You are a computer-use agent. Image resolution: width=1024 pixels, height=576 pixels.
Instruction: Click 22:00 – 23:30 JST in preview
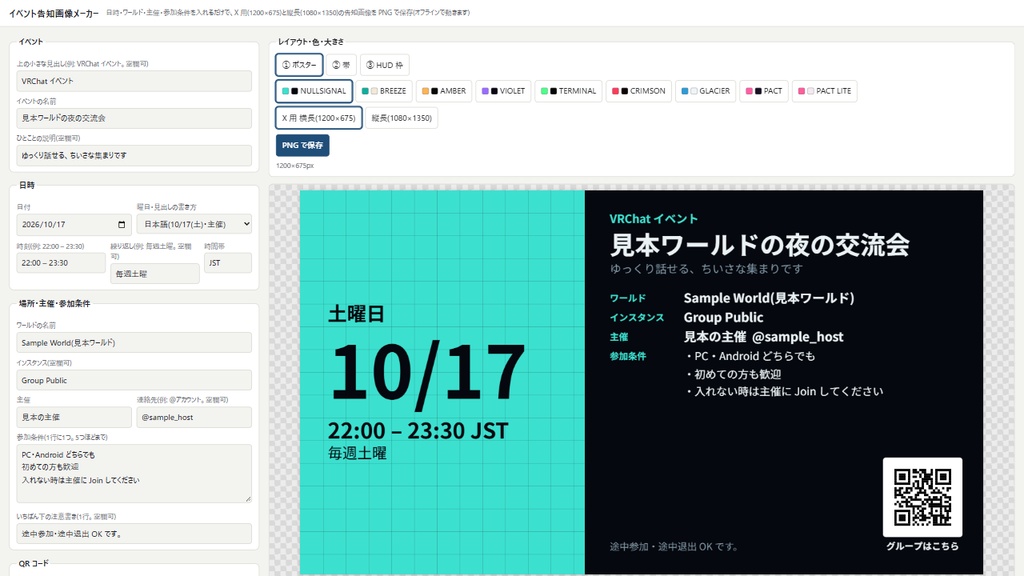(418, 430)
